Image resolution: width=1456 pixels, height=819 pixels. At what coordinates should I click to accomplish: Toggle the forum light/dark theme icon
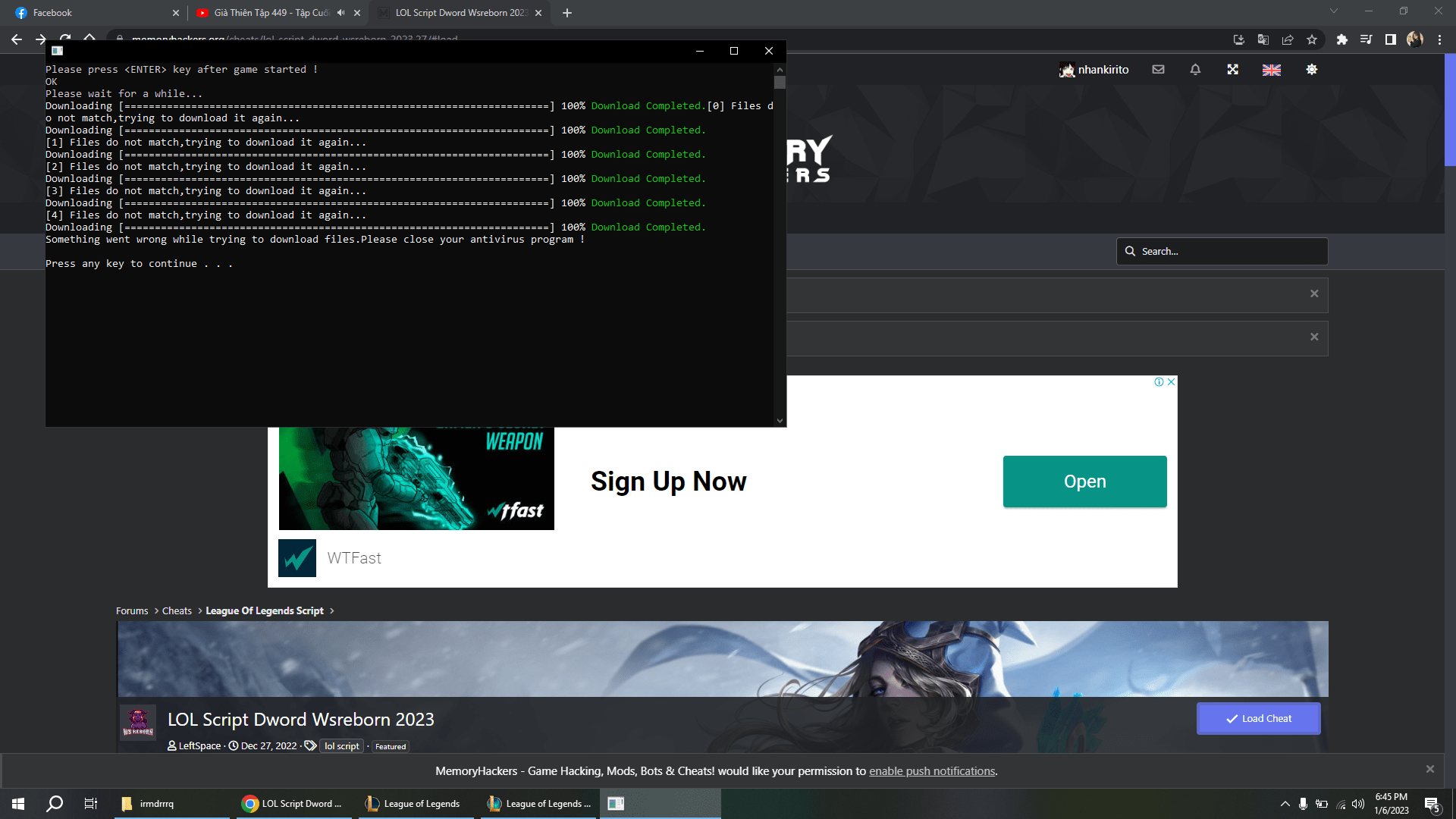1312,70
